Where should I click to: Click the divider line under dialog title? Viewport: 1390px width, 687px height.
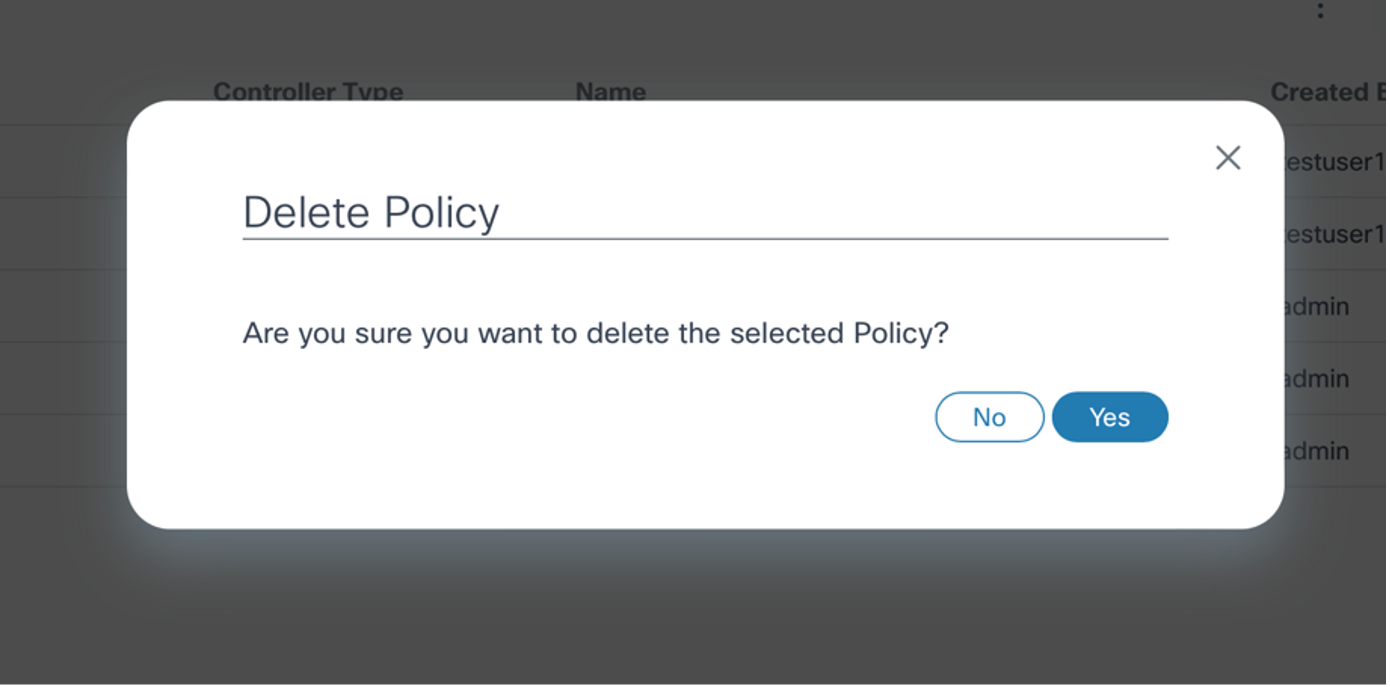click(x=705, y=239)
